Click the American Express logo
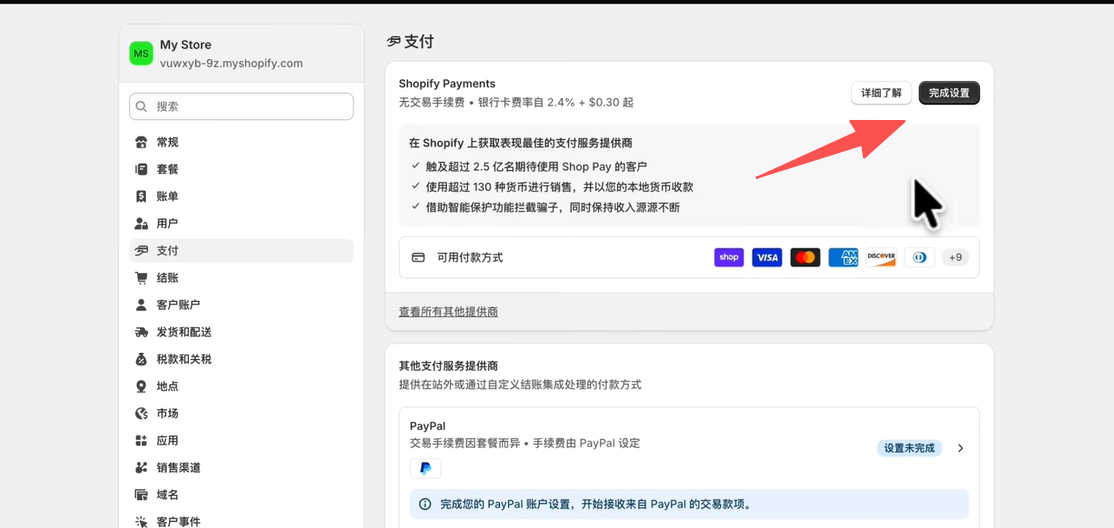 (843, 257)
